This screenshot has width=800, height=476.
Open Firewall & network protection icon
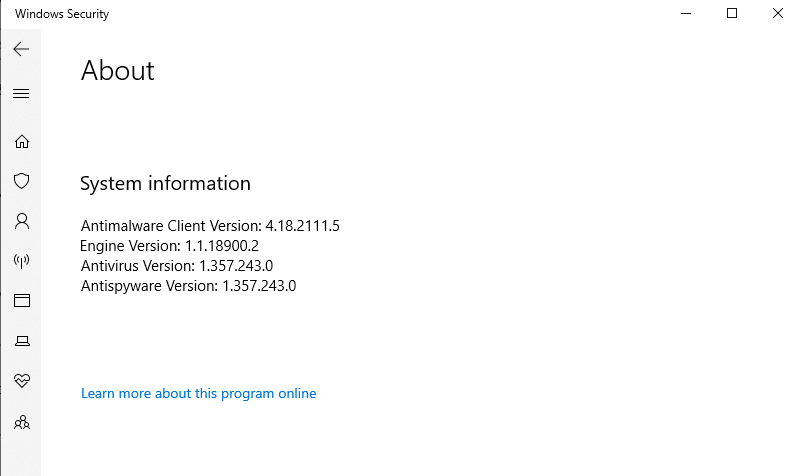pyautogui.click(x=21, y=261)
